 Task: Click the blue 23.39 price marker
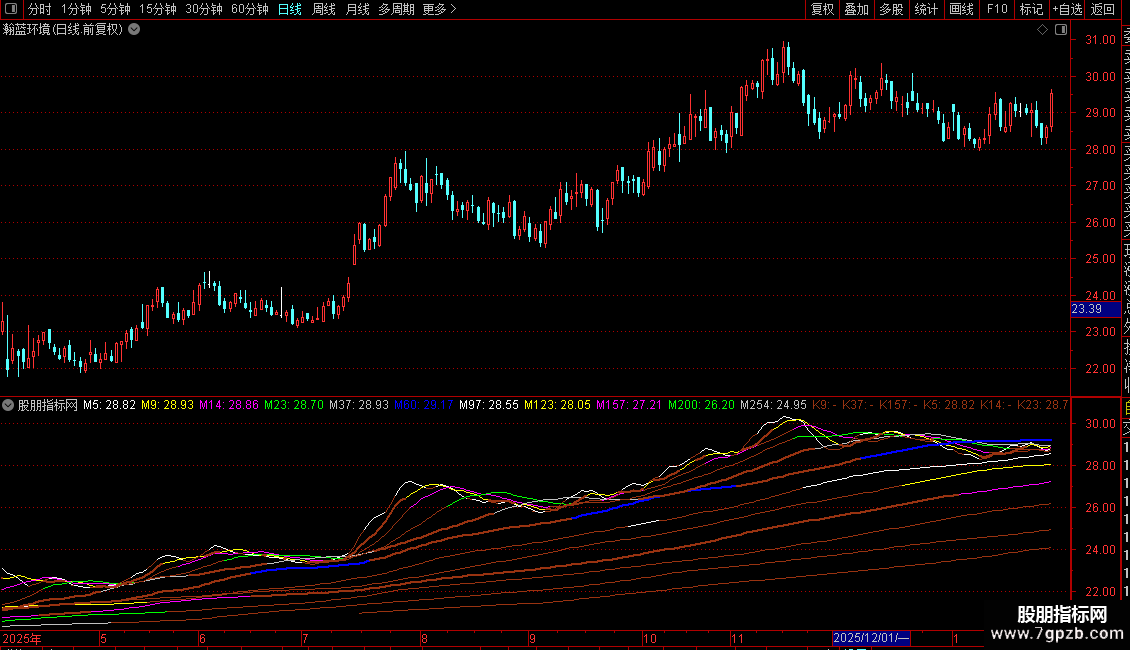tap(1095, 309)
